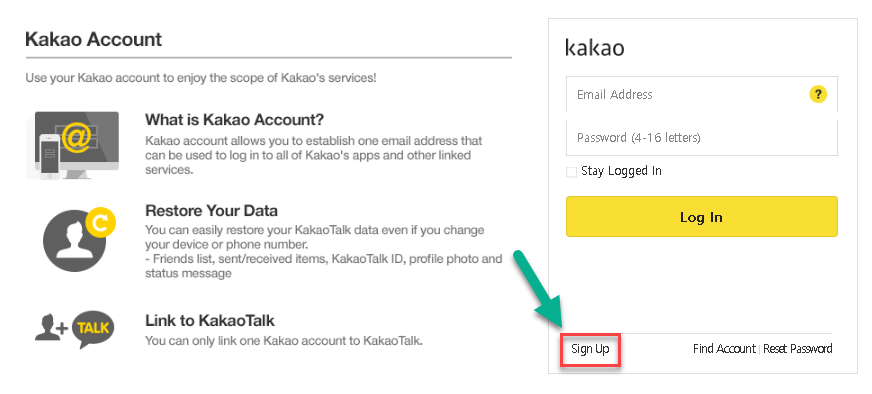Open the Sign Up link
The height and width of the screenshot is (394, 872).
click(590, 349)
